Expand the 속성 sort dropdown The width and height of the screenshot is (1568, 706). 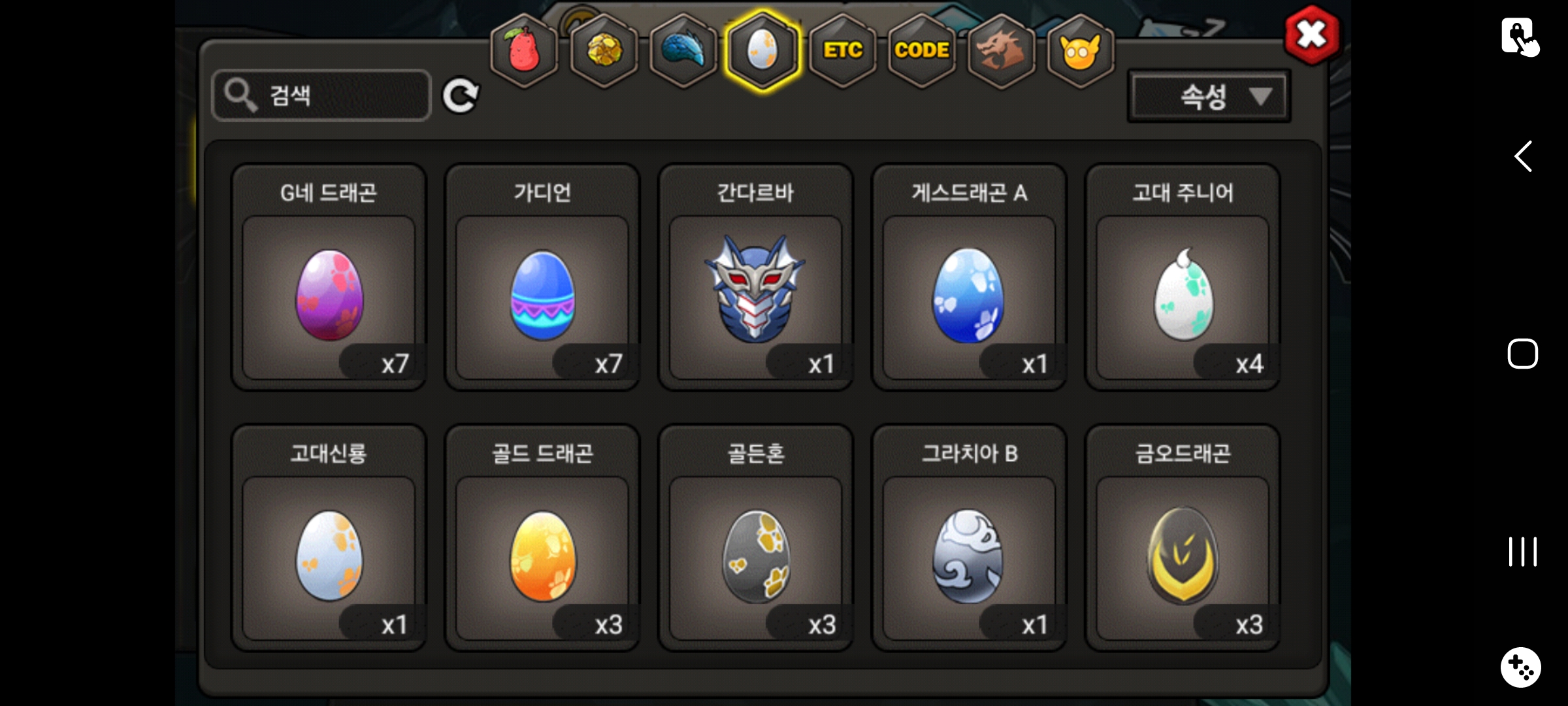[1209, 97]
